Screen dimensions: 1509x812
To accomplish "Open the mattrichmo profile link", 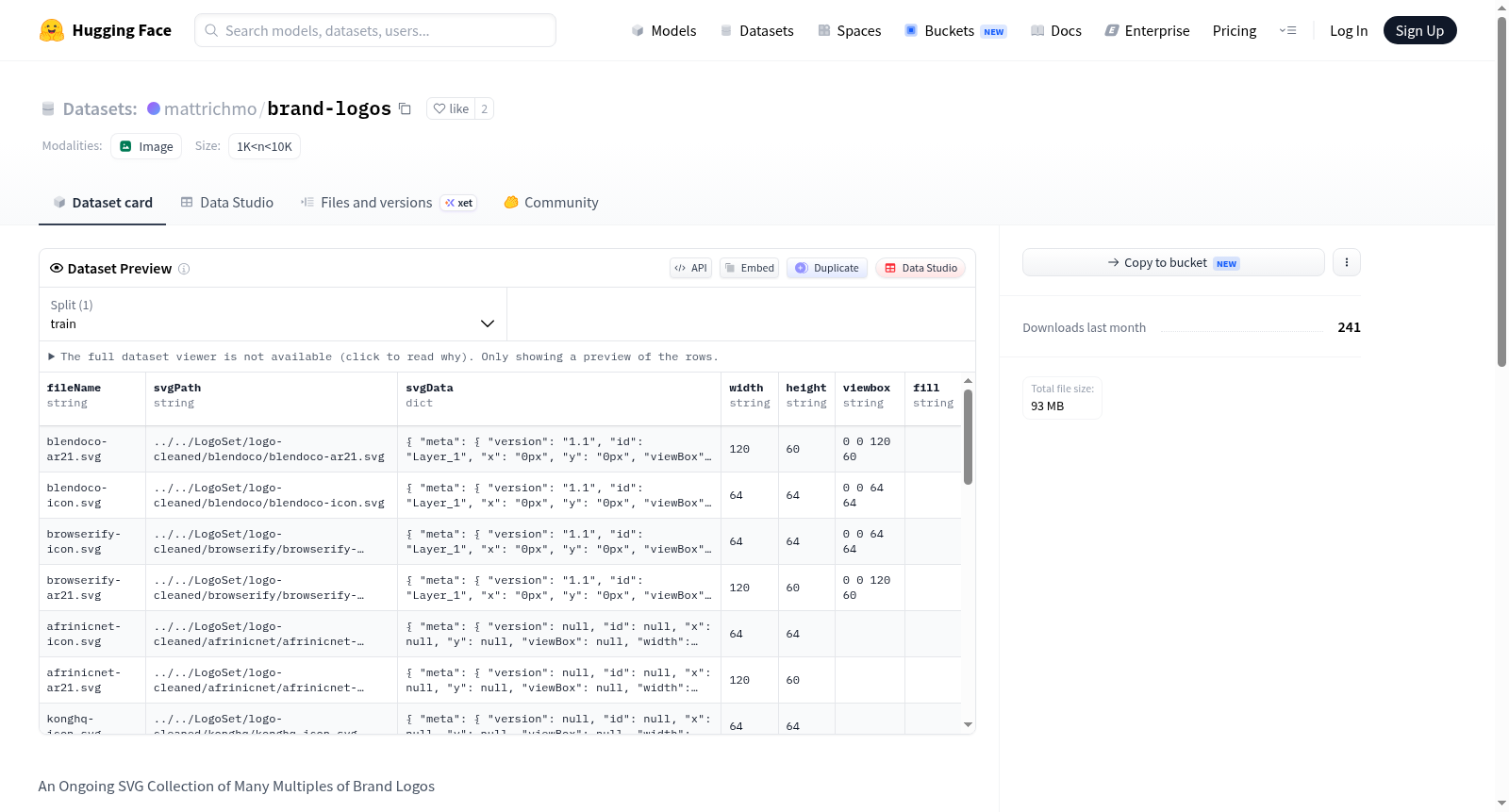I will 210,108.
